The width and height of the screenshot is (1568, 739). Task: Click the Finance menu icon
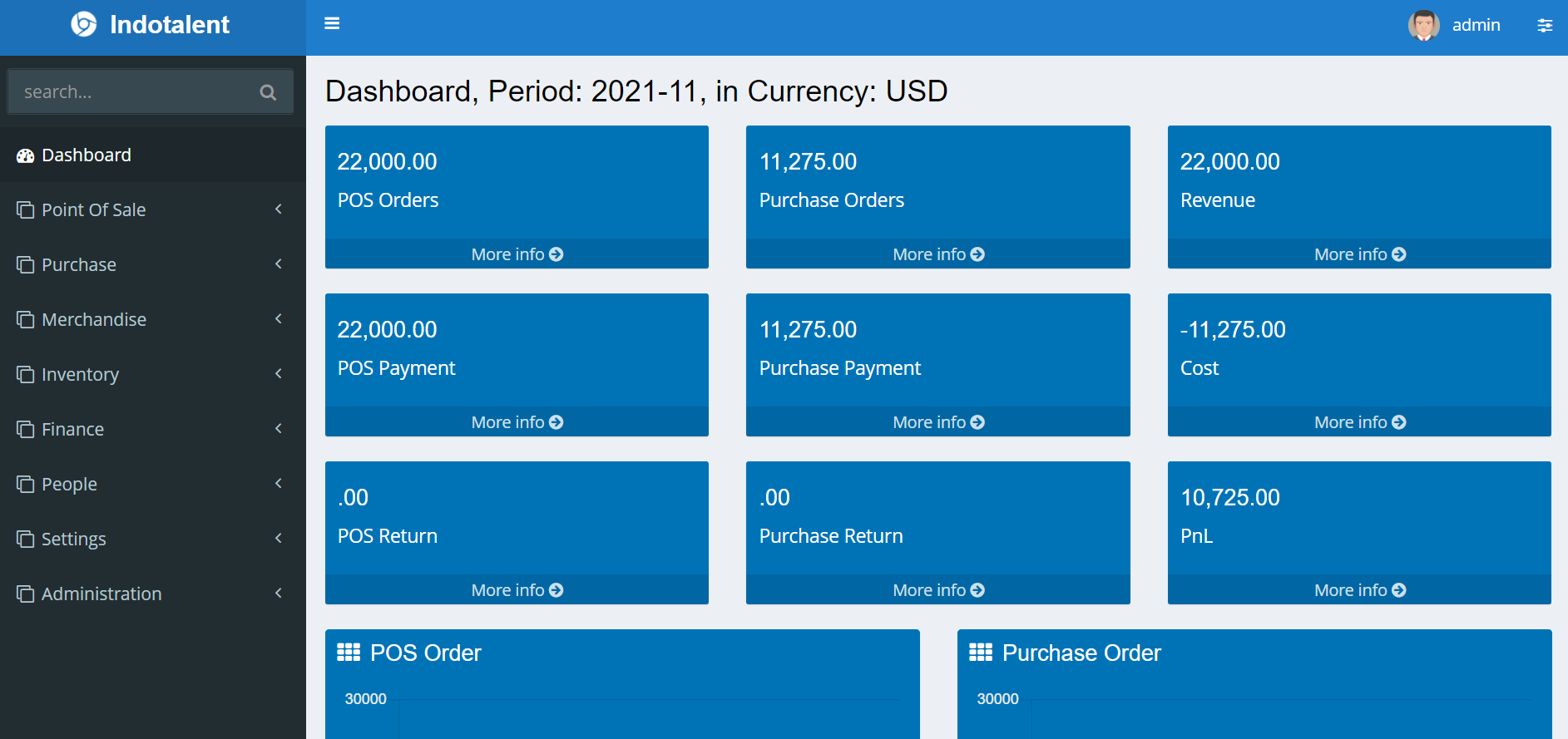tap(26, 430)
